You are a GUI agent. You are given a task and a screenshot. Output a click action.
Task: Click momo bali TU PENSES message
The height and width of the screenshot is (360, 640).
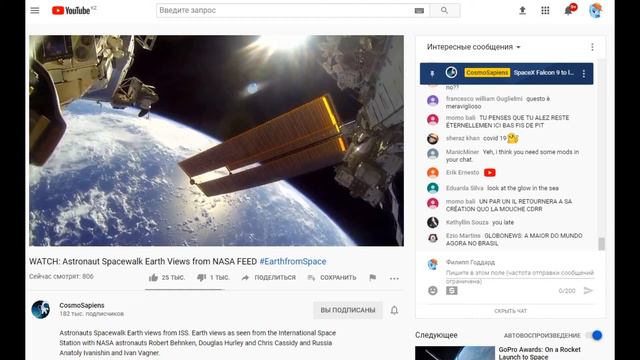pyautogui.click(x=507, y=122)
